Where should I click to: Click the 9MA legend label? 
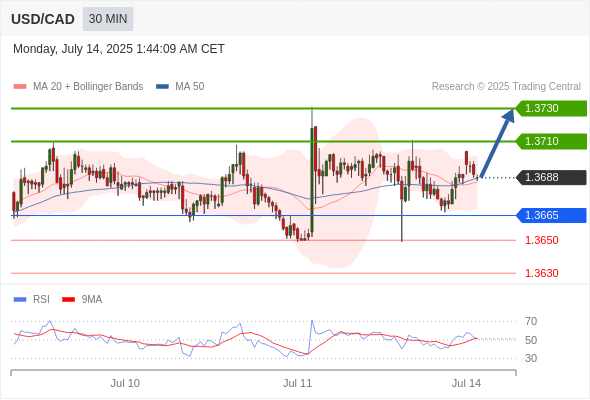[x=92, y=300]
